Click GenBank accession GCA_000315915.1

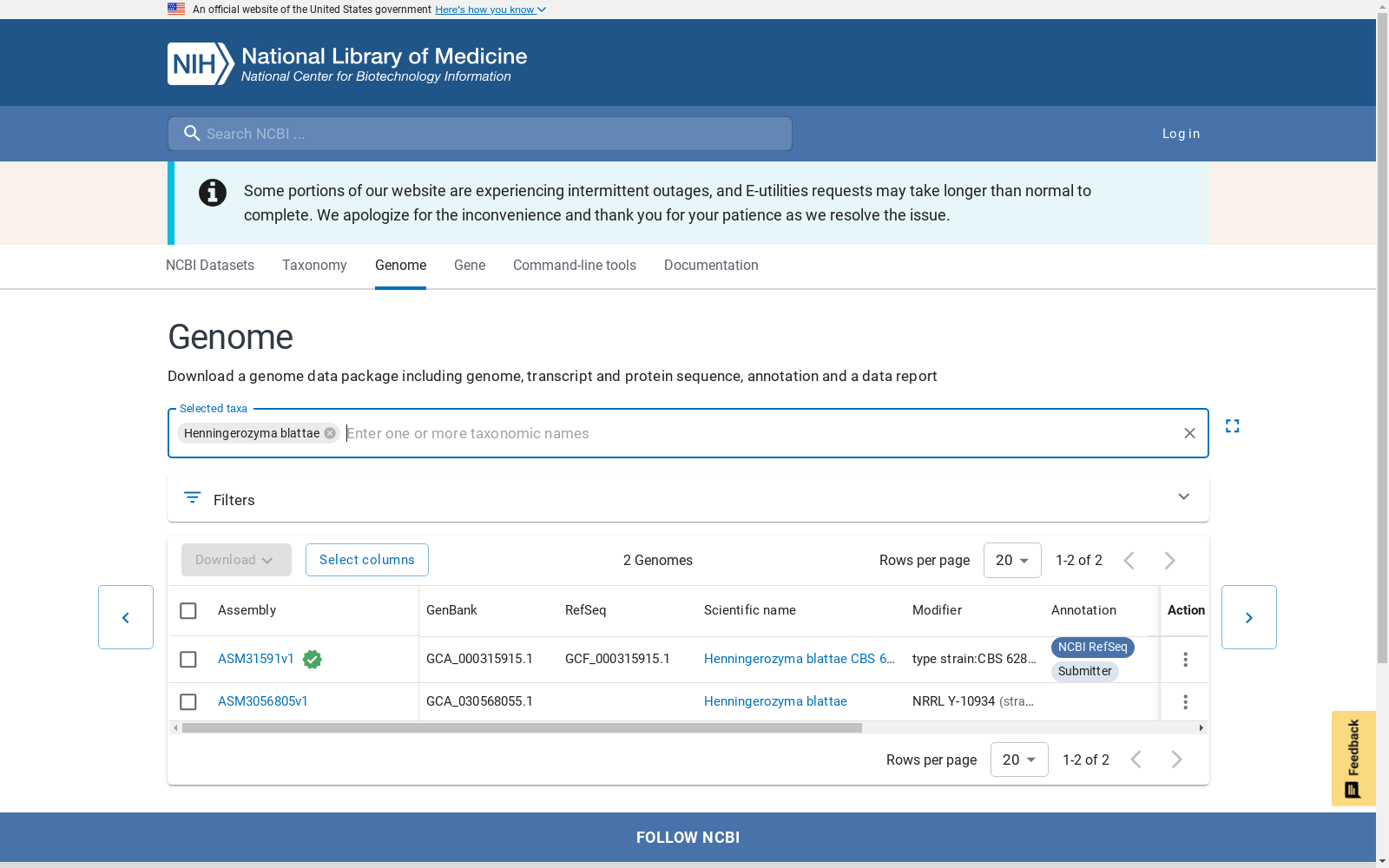point(480,659)
